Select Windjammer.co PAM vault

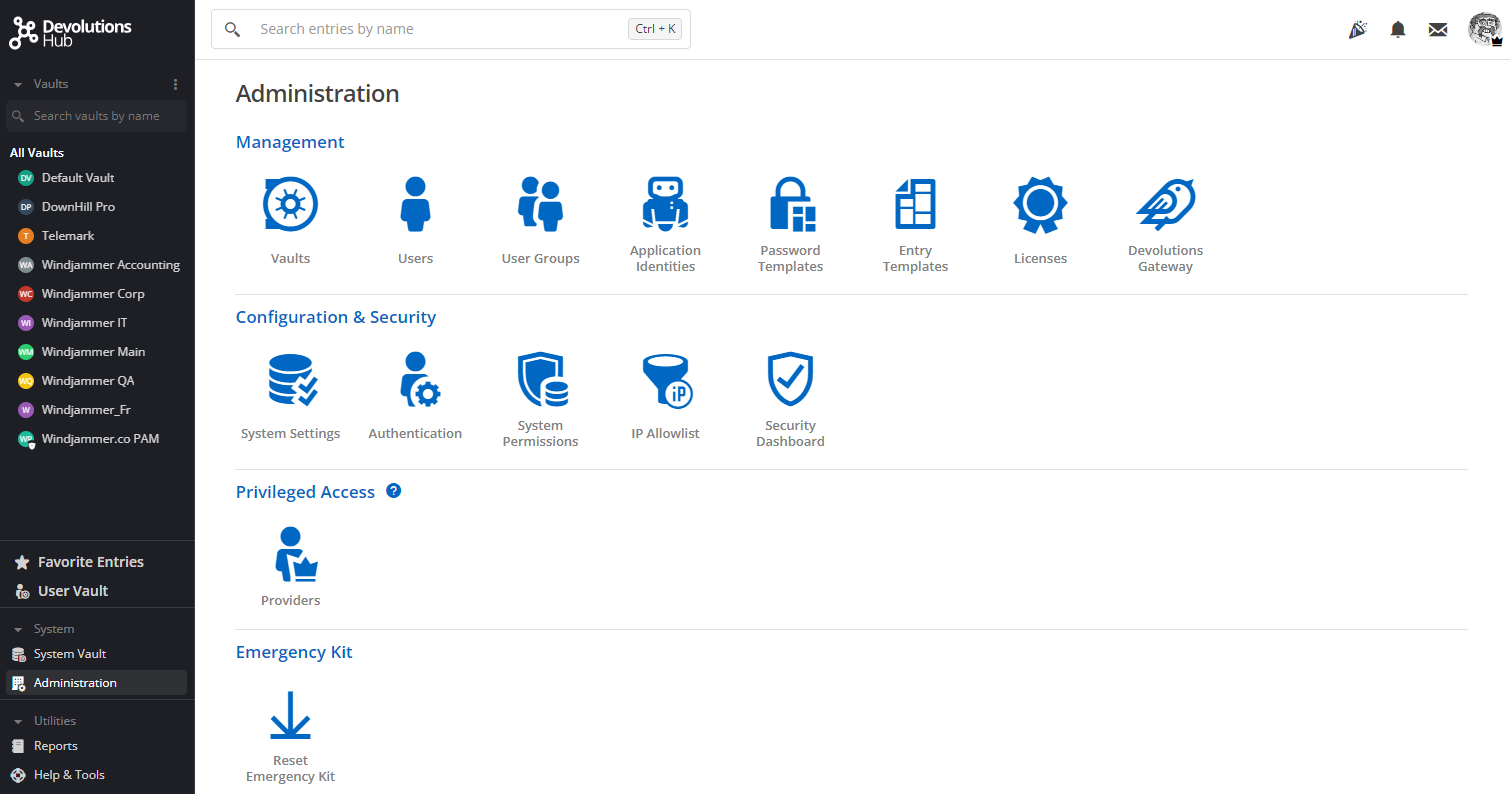(96, 439)
